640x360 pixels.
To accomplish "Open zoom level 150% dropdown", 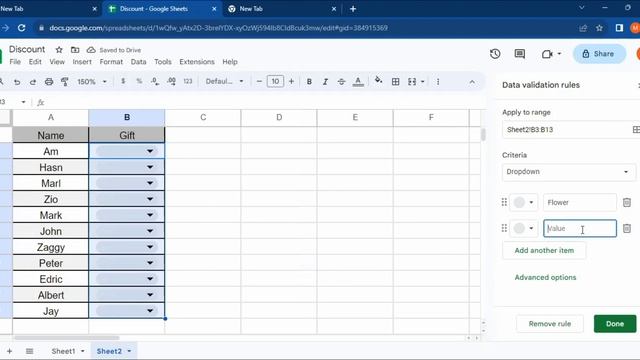I will pyautogui.click(x=92, y=82).
